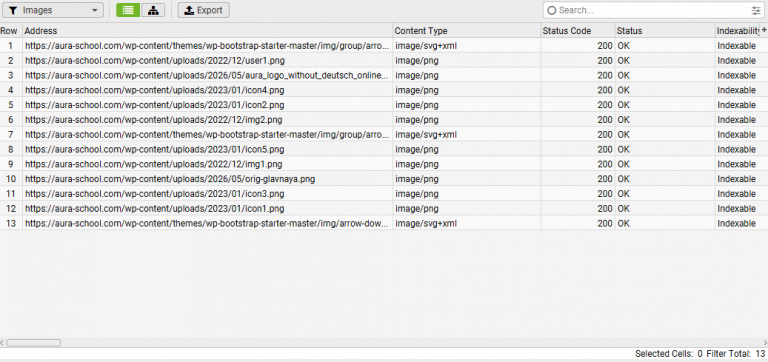
Task: Sort by Status Code column header
Action: tap(578, 31)
